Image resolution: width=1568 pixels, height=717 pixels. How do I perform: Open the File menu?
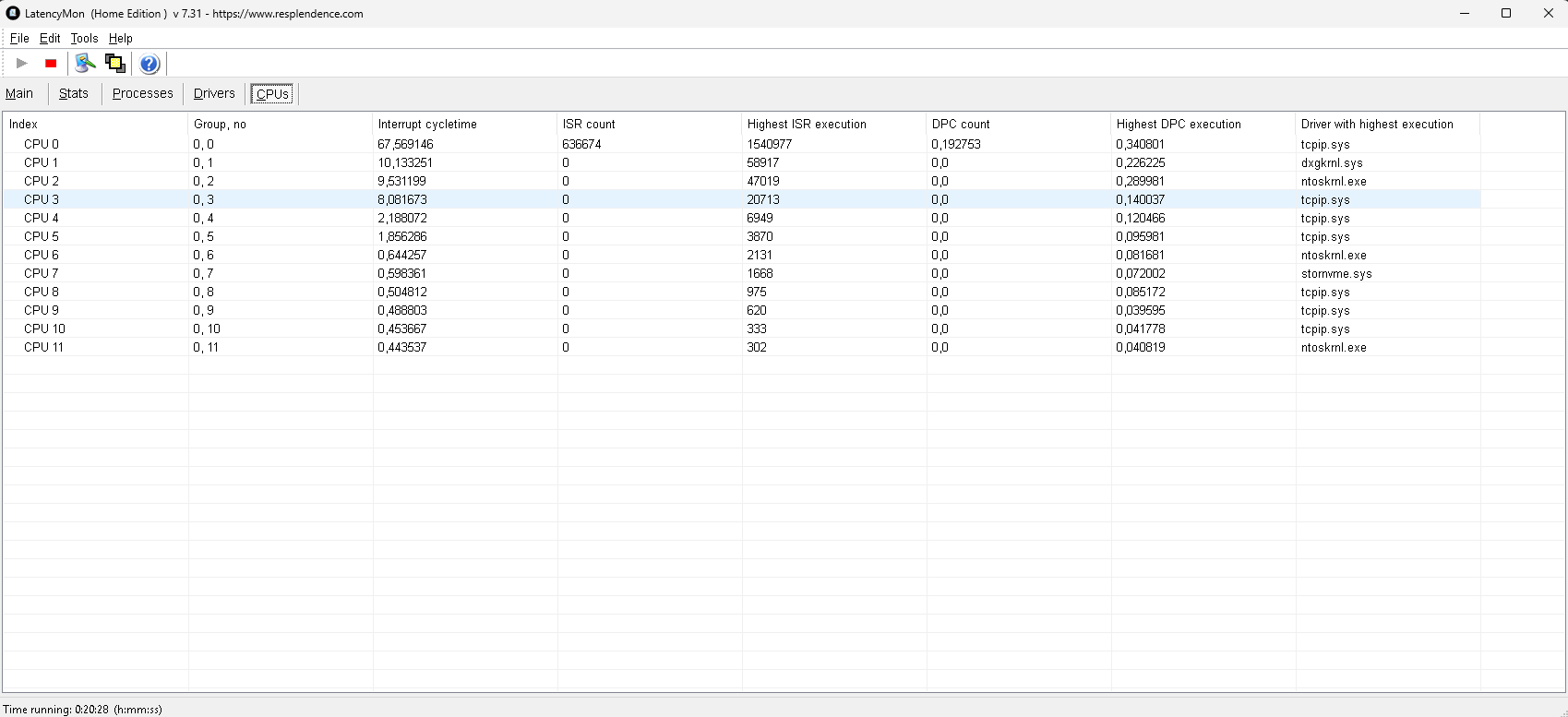[19, 38]
